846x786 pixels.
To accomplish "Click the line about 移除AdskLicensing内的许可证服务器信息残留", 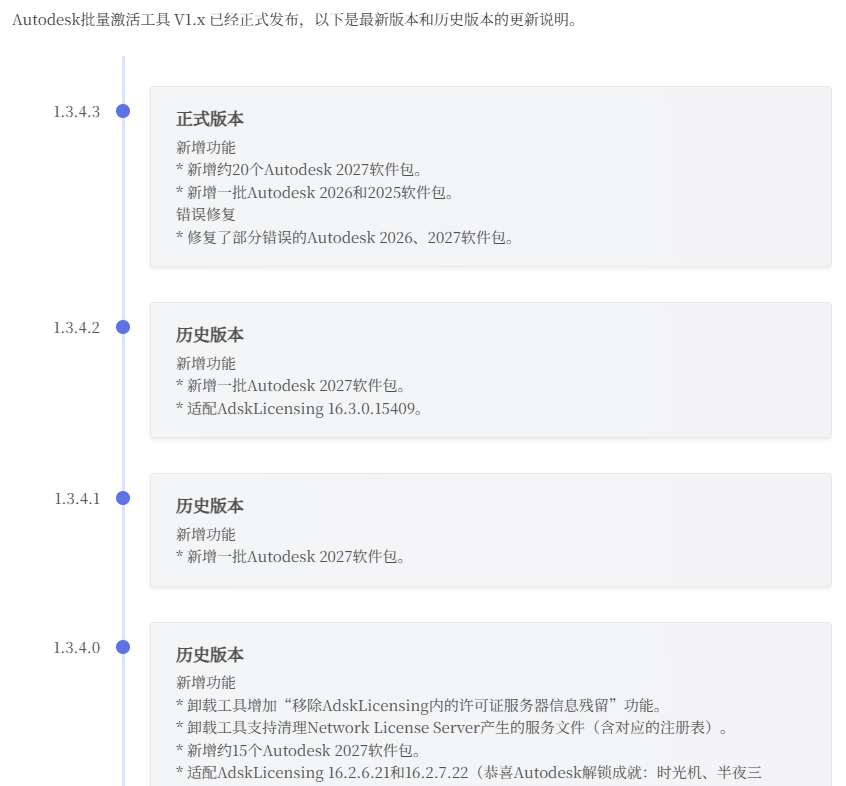I will click(x=419, y=706).
